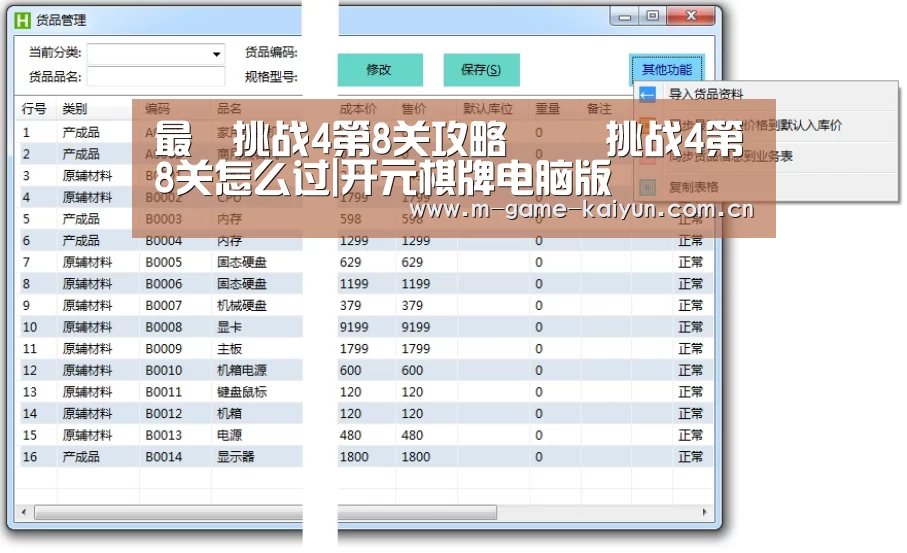Viewport: 907px width, 553px height.
Task: Click the 修改 button
Action: (x=379, y=70)
